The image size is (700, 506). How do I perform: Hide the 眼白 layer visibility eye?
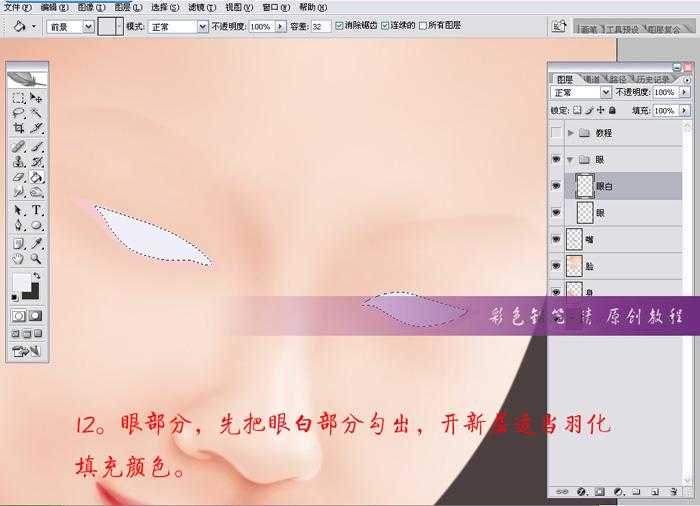(x=556, y=186)
